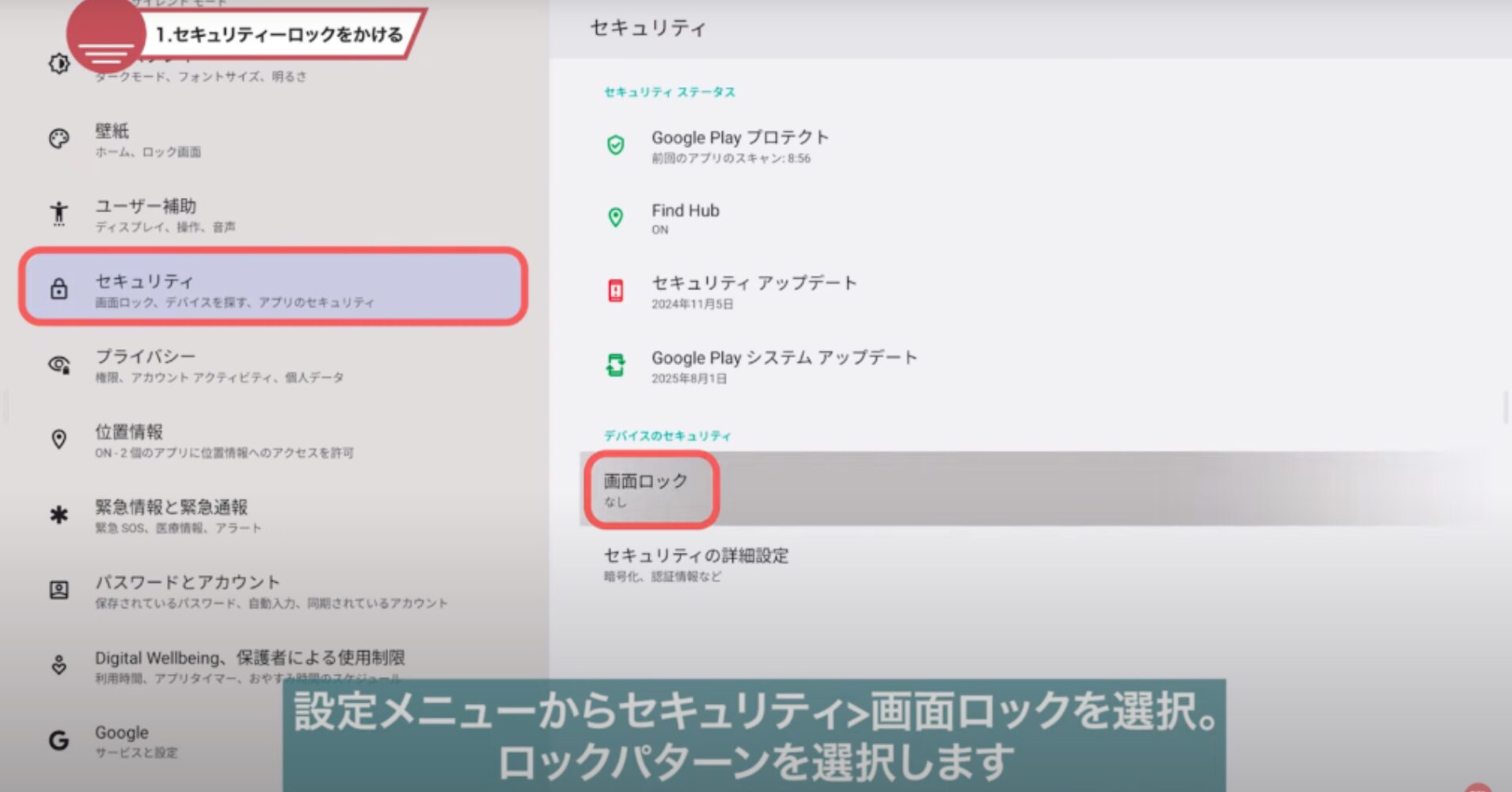Open セキュリティの詳細設定
Image resolution: width=1512 pixels, height=792 pixels.
click(x=696, y=564)
